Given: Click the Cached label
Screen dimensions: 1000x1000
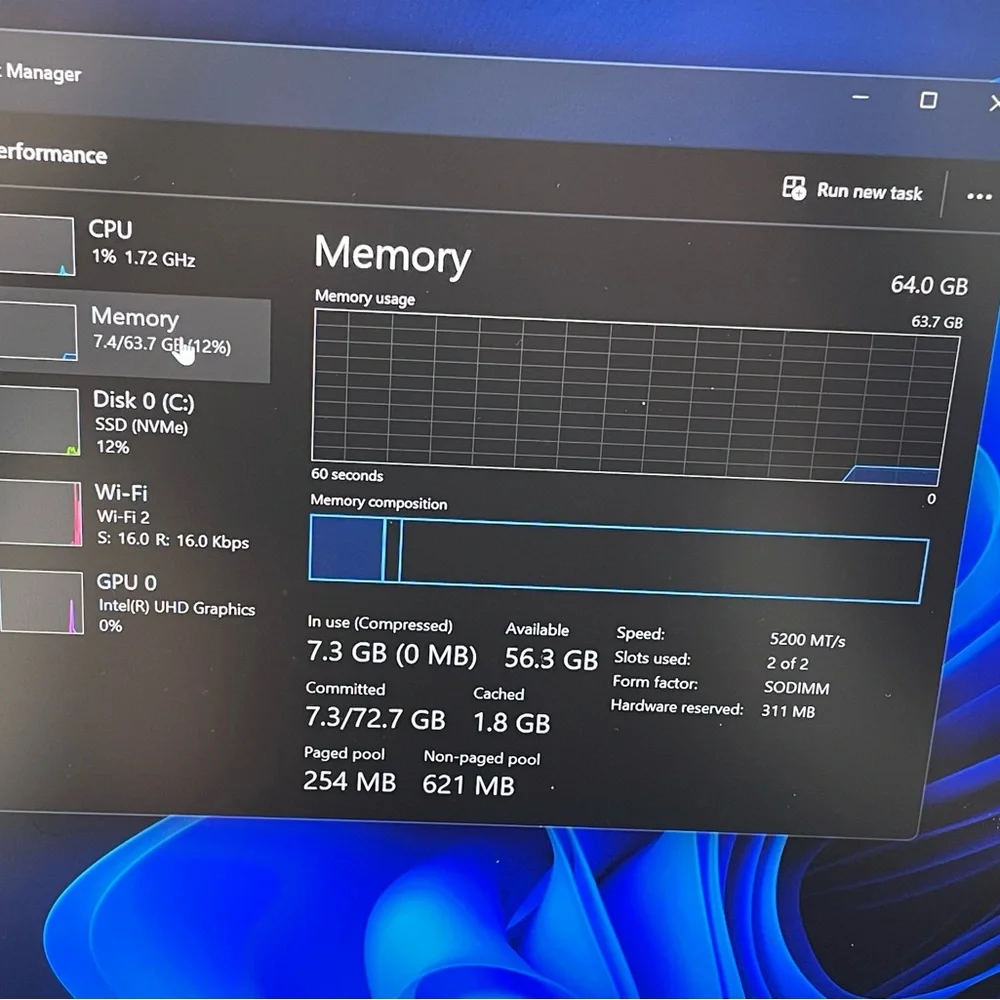Looking at the screenshot, I should 499,694.
